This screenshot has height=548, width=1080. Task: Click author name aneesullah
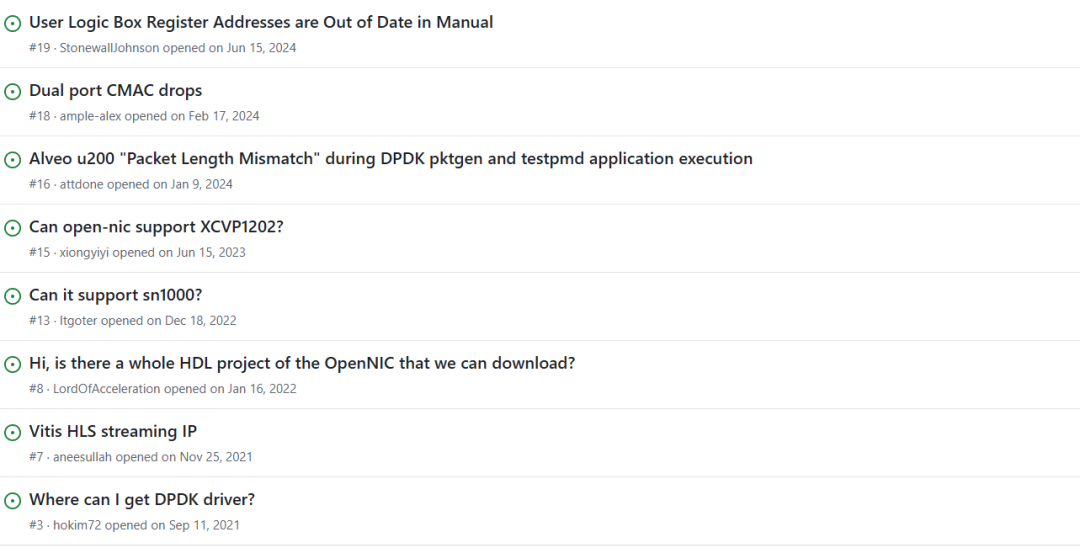point(83,456)
